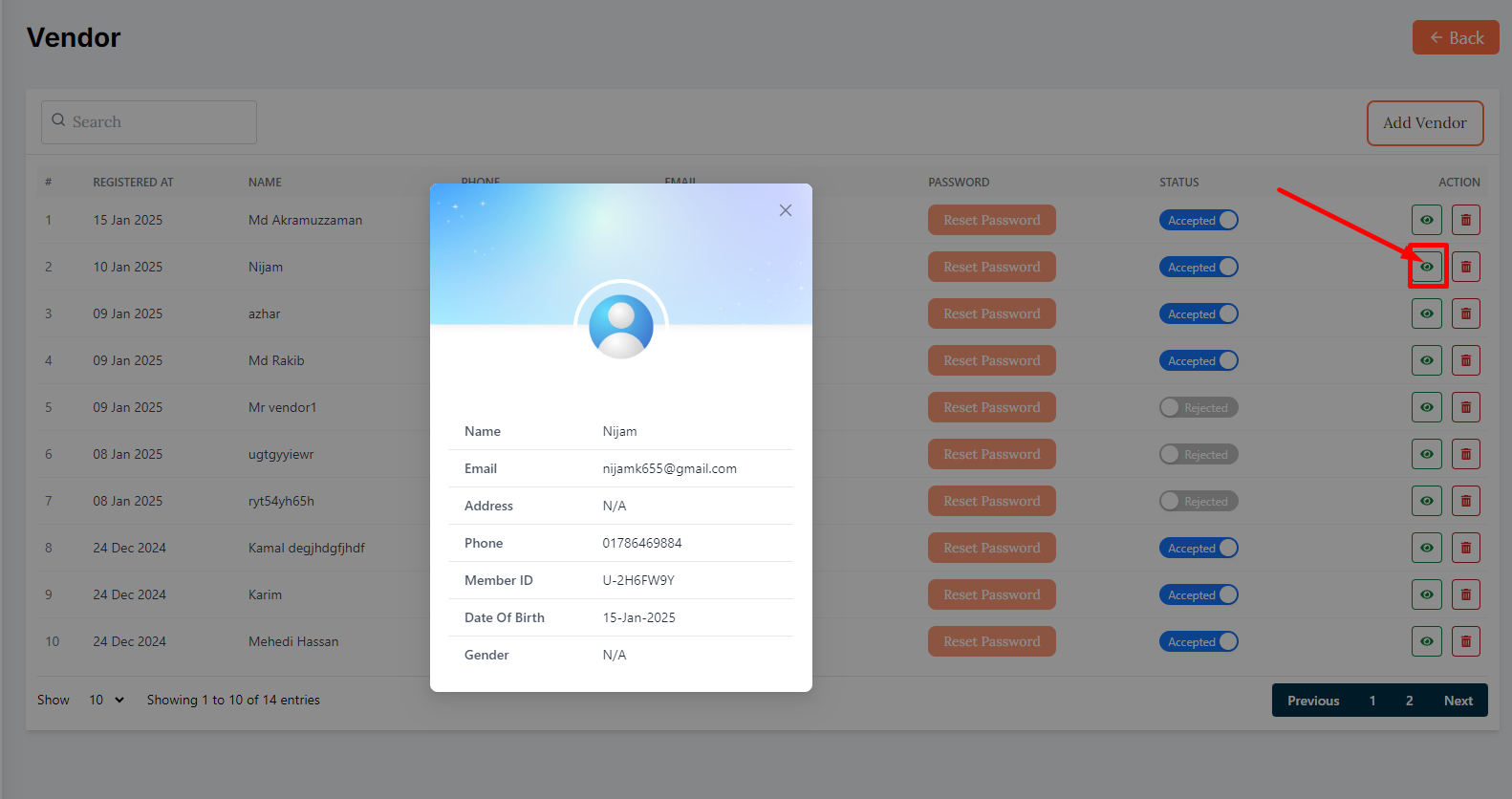
Task: Click the Add Vendor button
Action: [1424, 122]
